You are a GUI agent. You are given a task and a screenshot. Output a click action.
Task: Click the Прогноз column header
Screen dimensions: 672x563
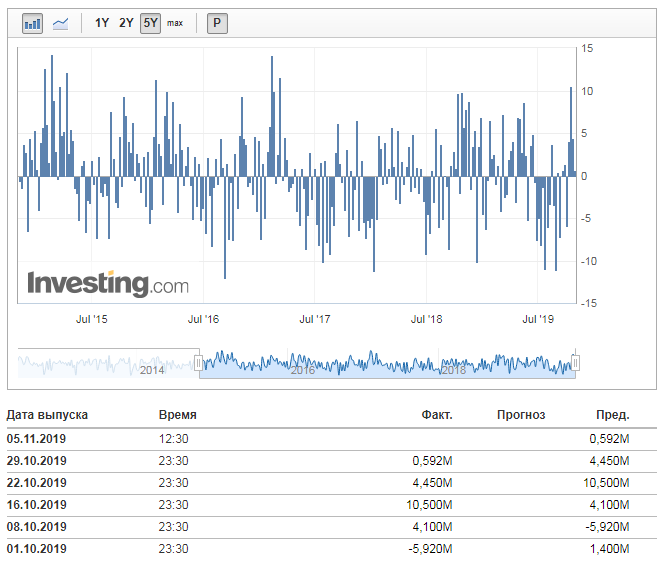[521, 415]
